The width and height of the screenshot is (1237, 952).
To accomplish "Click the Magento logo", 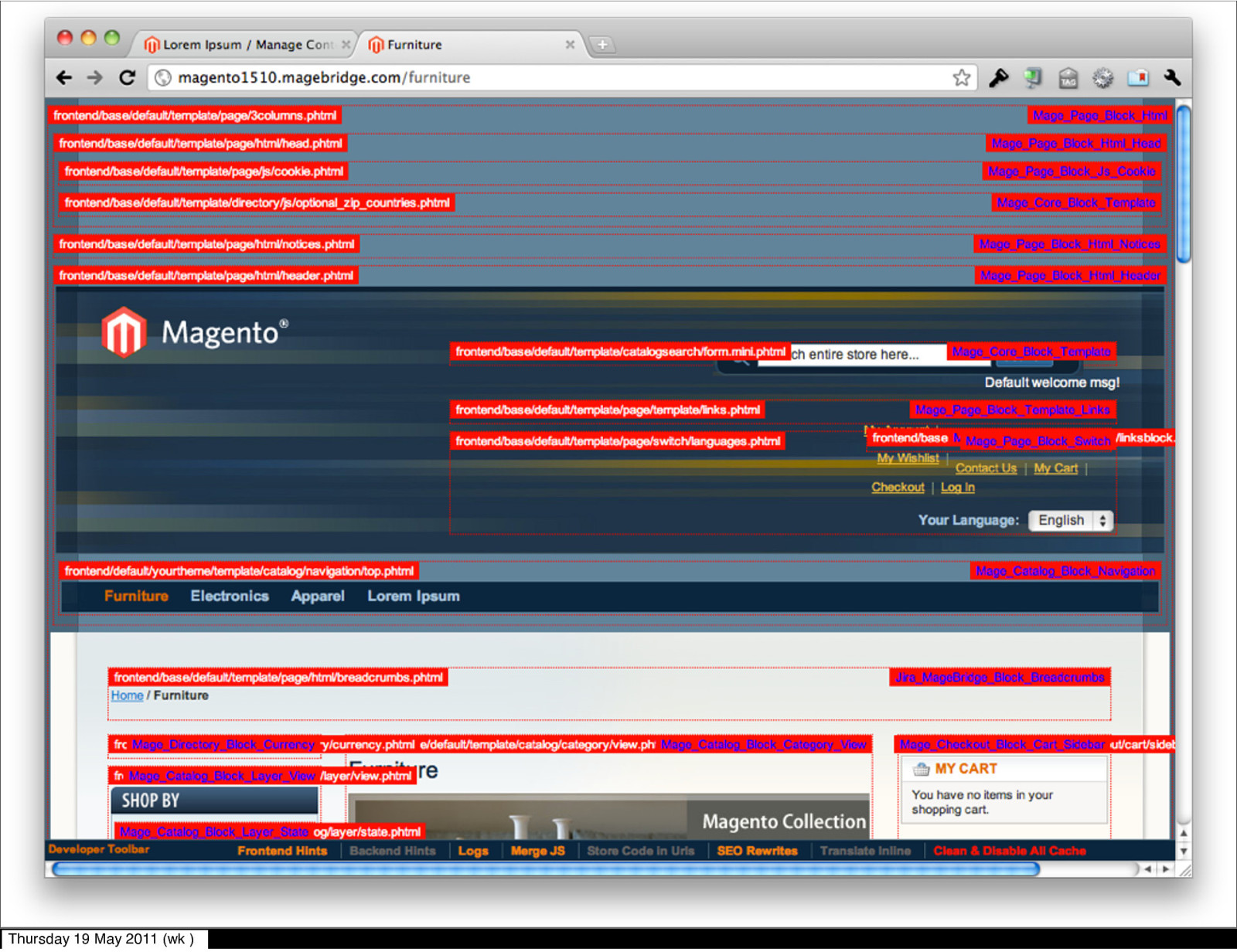I will [x=194, y=332].
